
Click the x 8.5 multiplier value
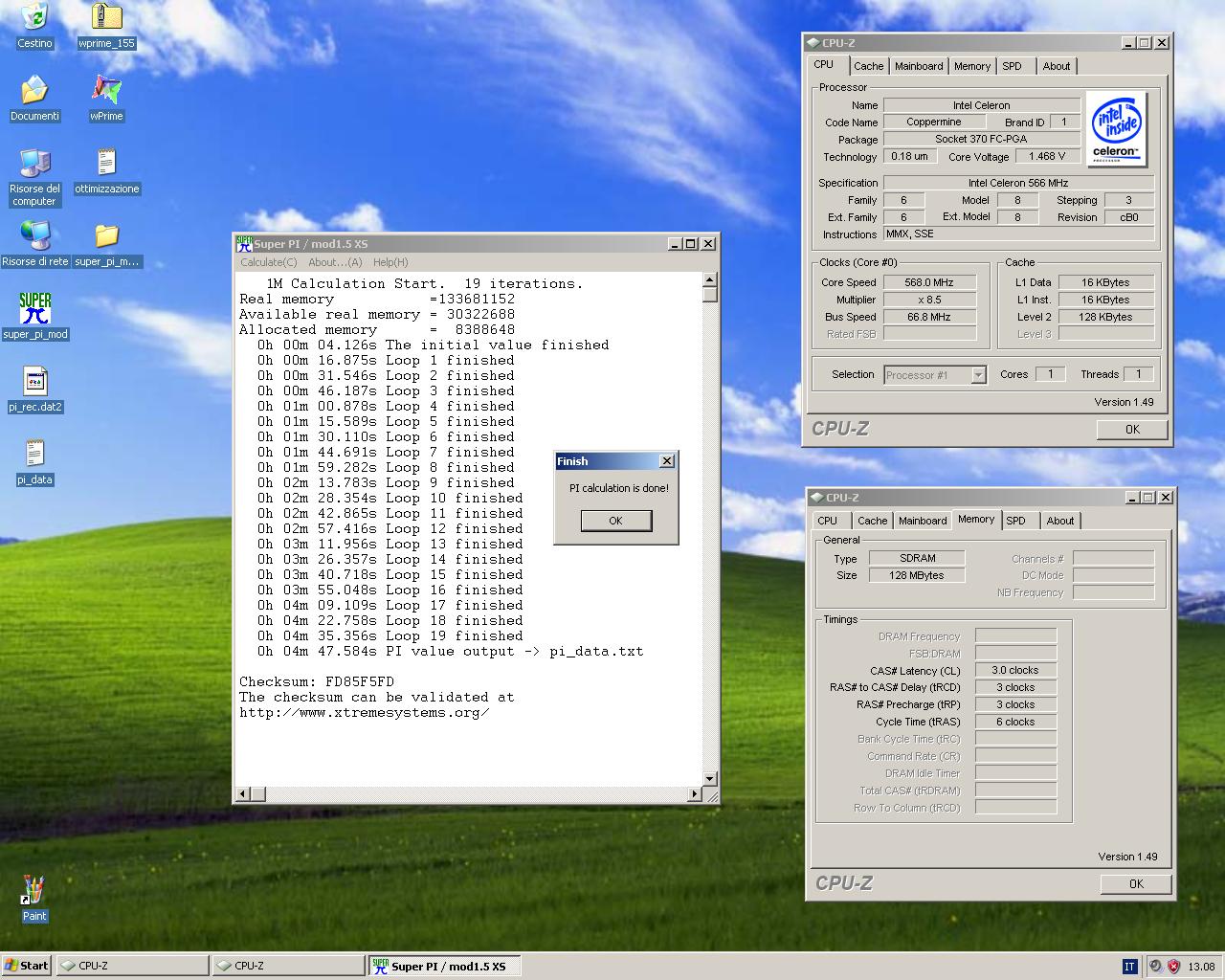[x=929, y=300]
